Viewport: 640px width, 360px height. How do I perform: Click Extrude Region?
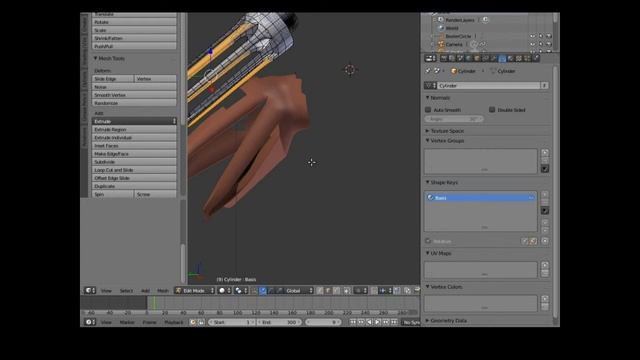[134, 129]
